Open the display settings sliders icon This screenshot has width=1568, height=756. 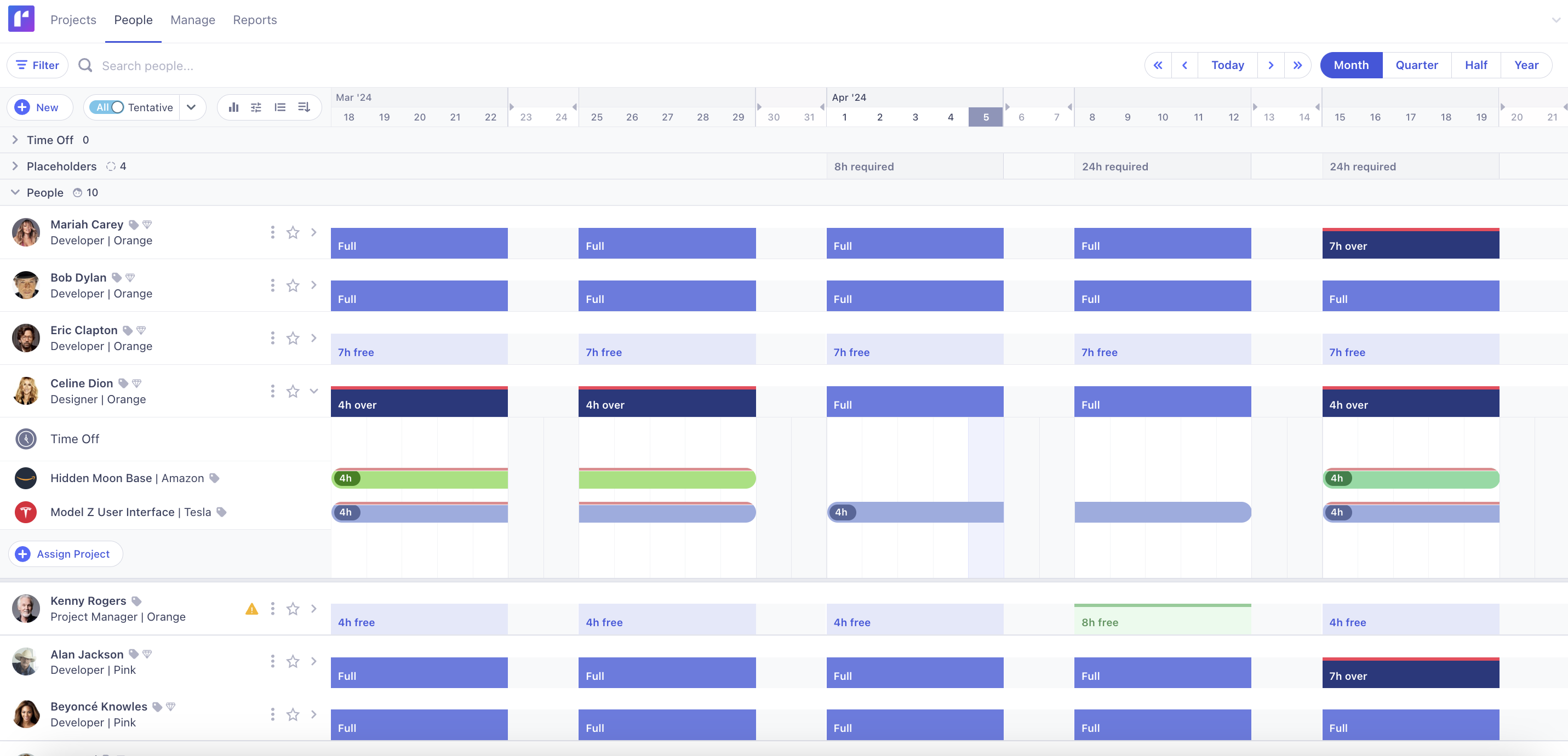point(256,107)
